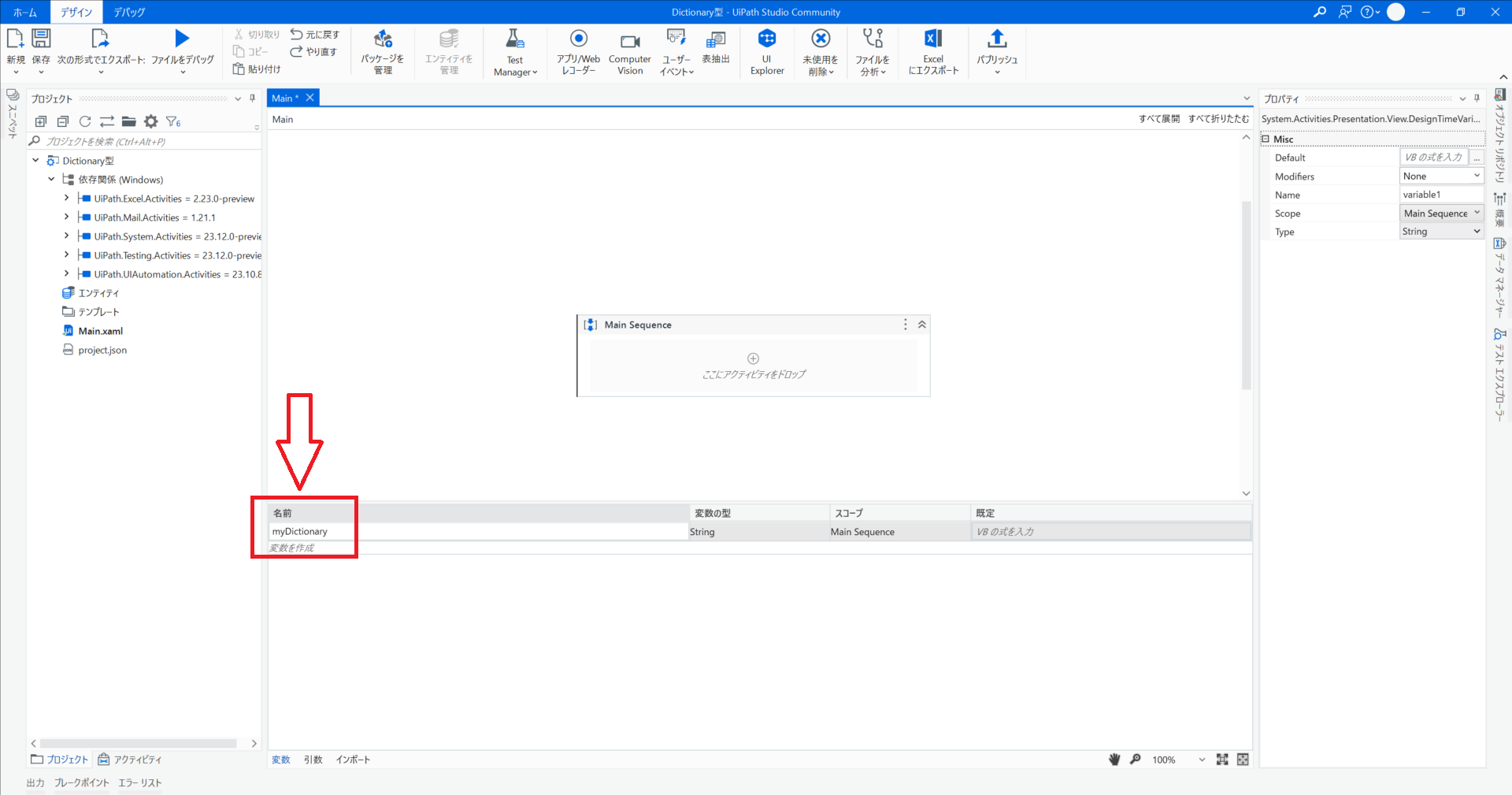The width and height of the screenshot is (1512, 795).
Task: Expand UiPath.Mail.Activities dependency
Action: coord(67,217)
